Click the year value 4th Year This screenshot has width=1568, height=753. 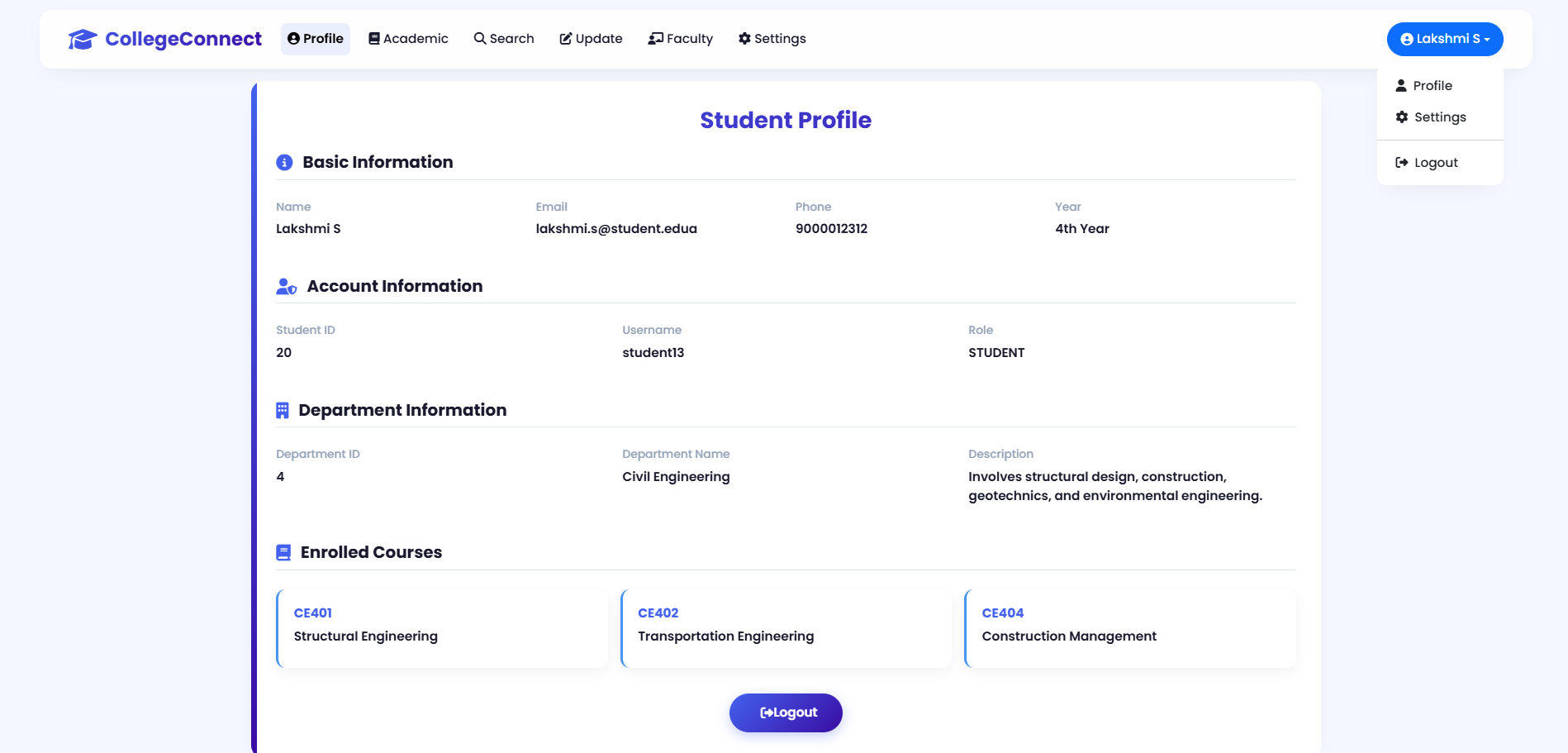click(x=1082, y=229)
